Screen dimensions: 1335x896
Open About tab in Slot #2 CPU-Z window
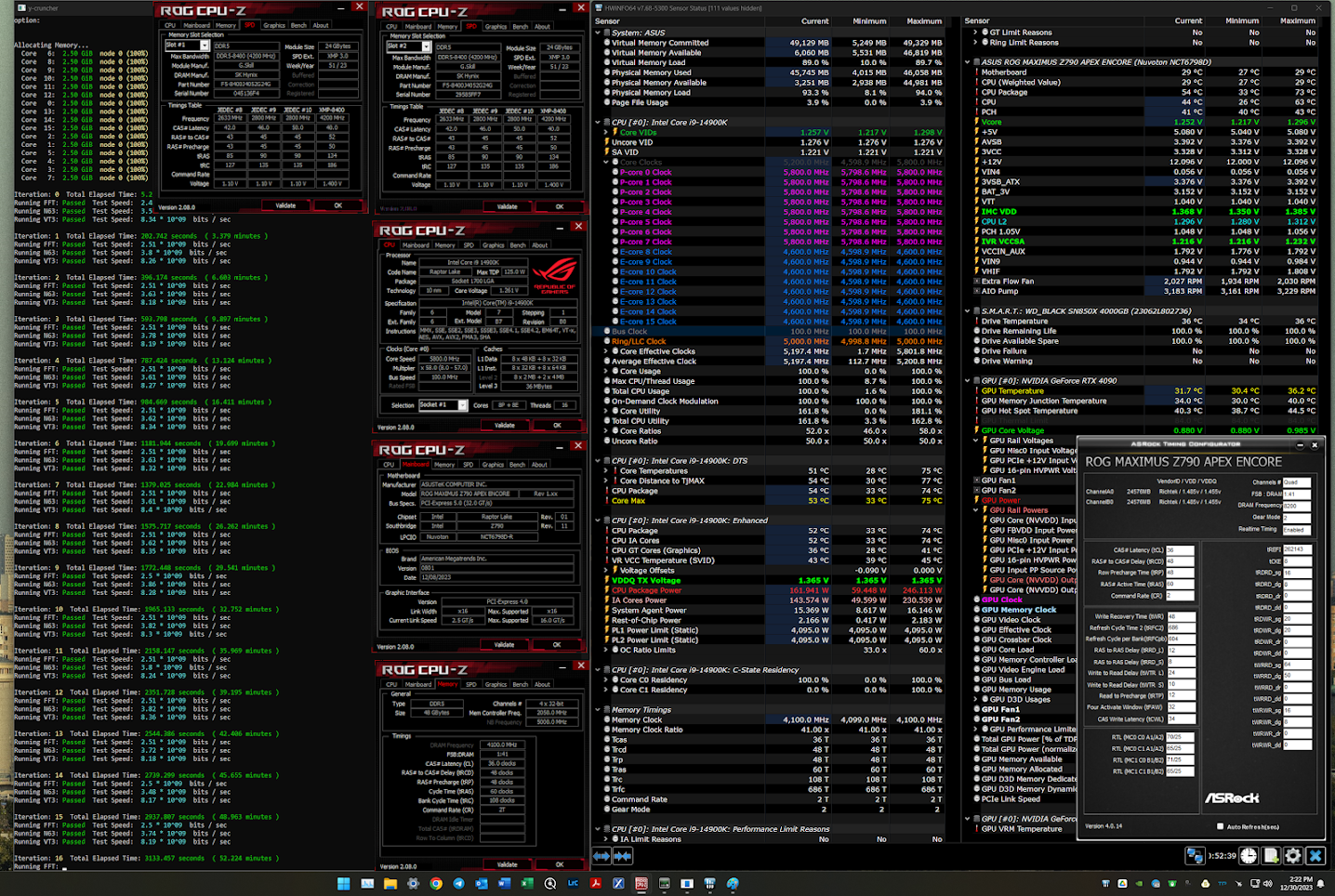pos(542,27)
